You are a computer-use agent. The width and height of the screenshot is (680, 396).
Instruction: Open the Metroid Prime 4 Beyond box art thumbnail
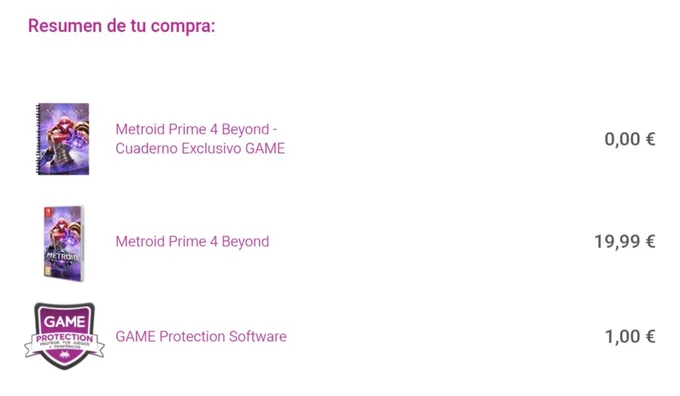coord(64,243)
